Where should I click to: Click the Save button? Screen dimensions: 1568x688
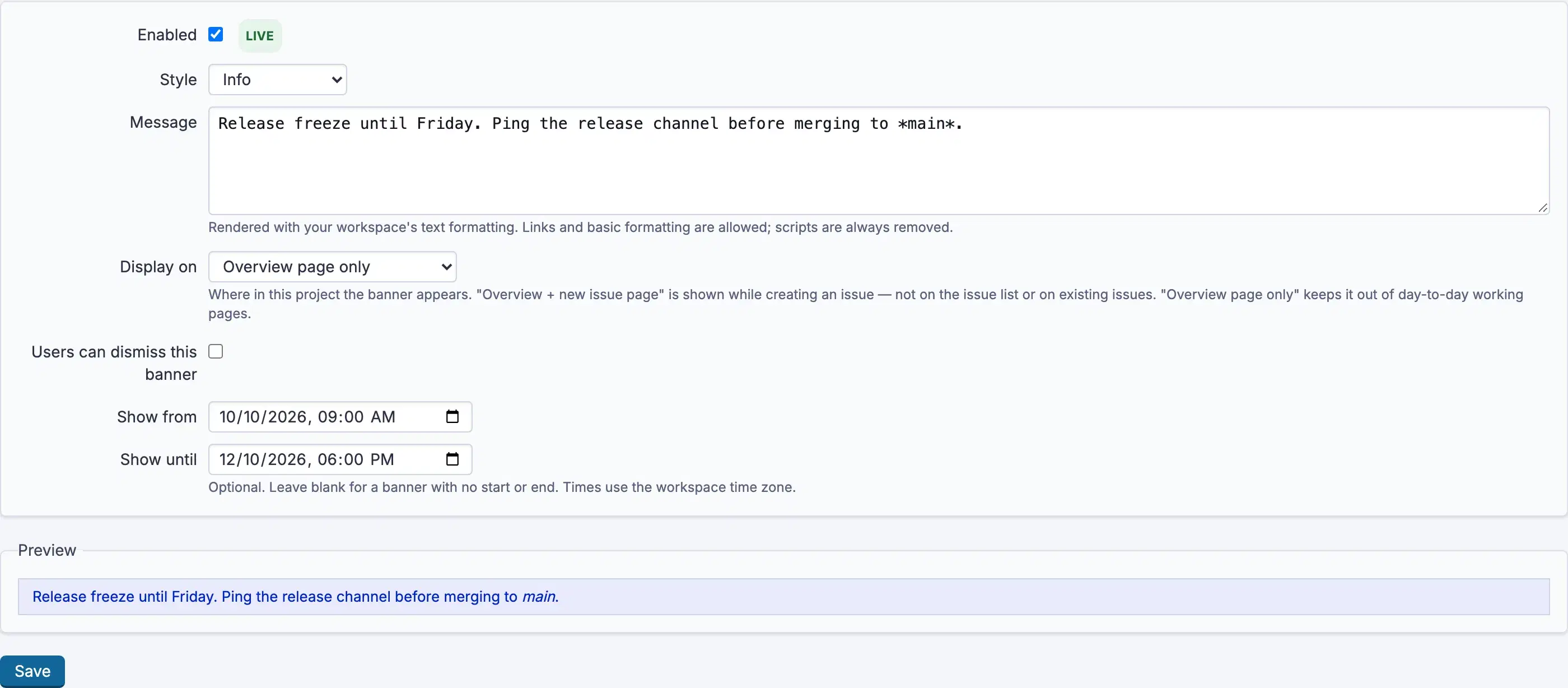(32, 672)
